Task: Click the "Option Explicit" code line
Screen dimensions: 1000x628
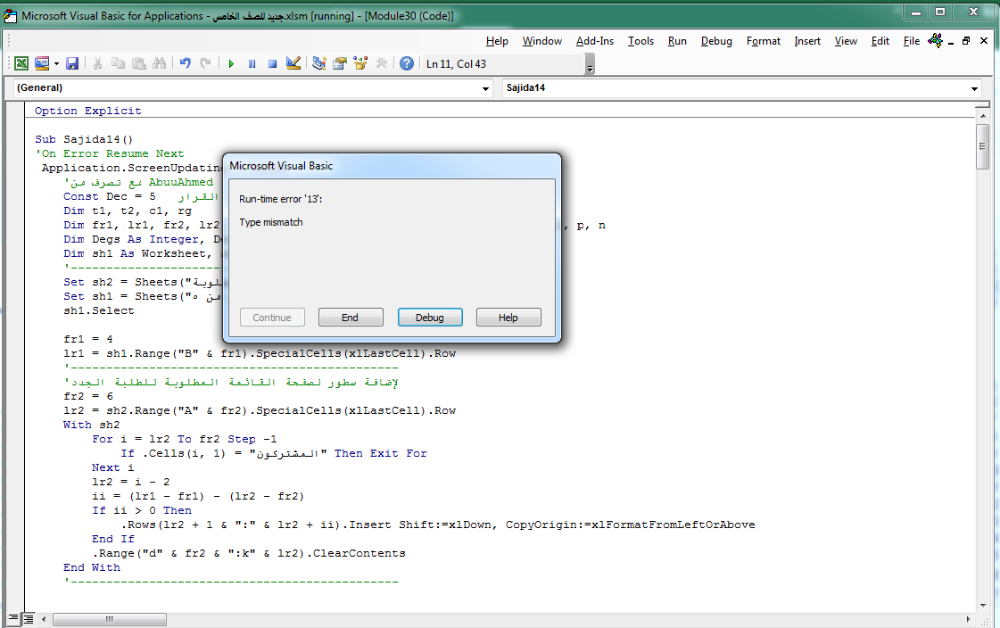Action: point(88,111)
